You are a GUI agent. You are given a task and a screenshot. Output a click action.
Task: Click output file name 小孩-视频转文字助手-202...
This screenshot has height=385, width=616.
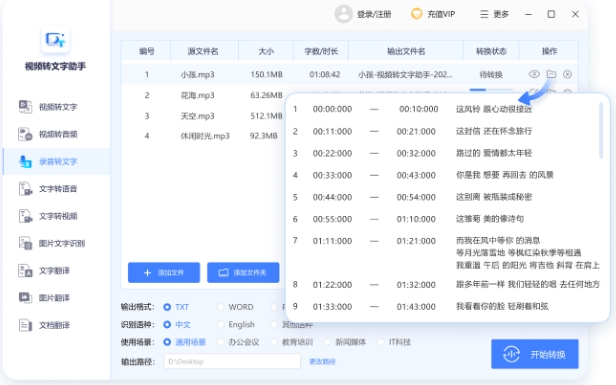(x=405, y=74)
